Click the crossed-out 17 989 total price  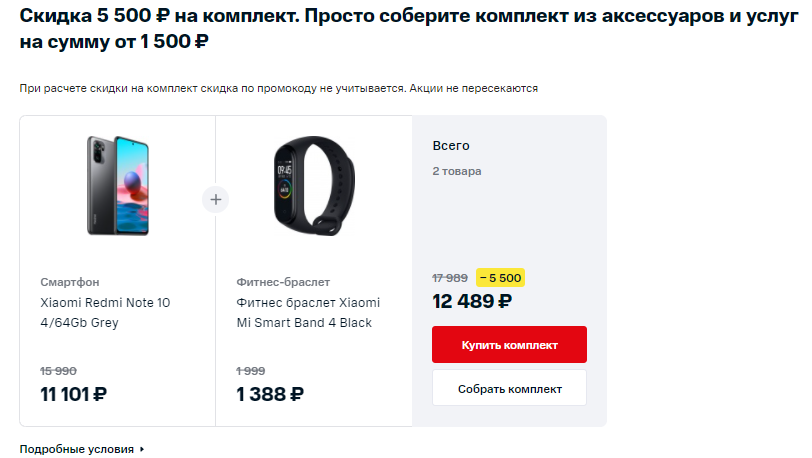[x=450, y=278]
